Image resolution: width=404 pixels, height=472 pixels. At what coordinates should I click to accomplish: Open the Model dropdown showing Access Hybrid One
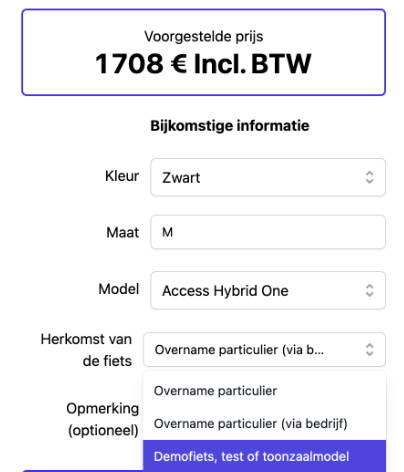(268, 290)
